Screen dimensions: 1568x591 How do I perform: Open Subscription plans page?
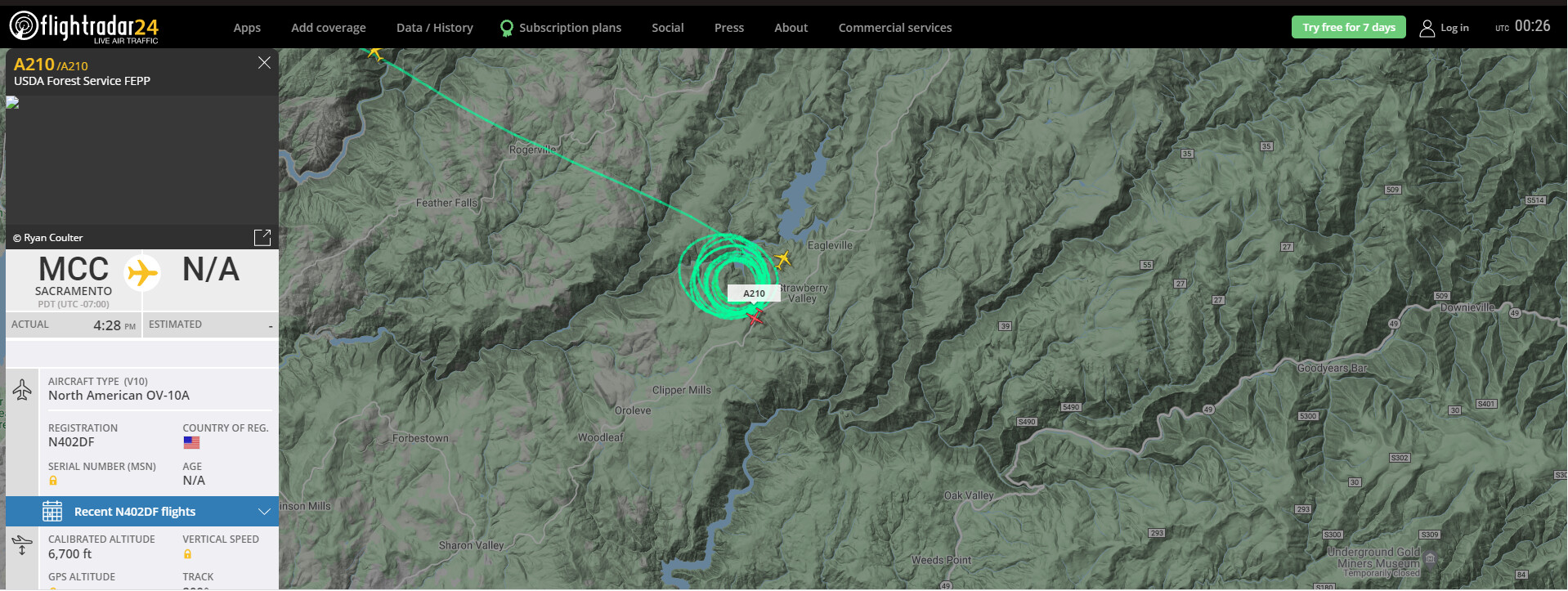570,28
